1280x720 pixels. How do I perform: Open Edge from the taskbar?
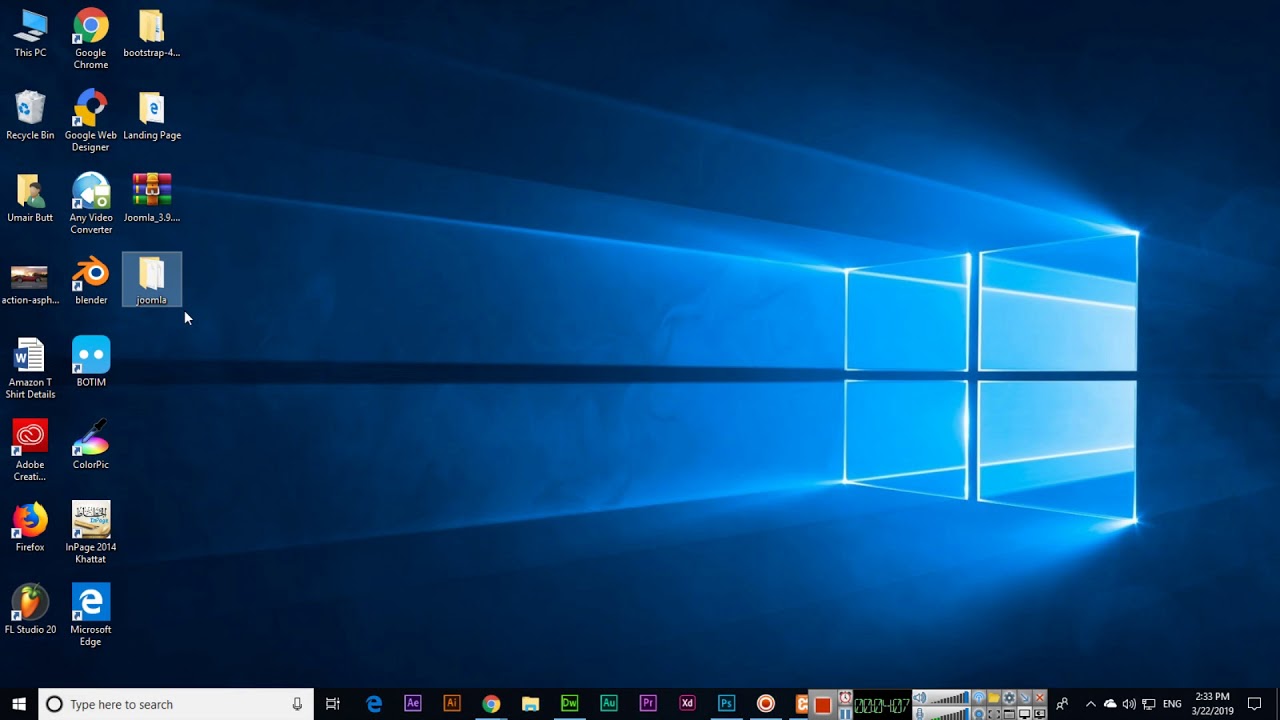click(374, 704)
